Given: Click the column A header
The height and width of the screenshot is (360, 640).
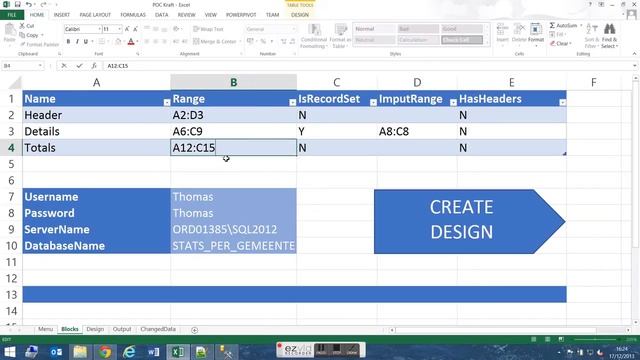Looking at the screenshot, I should [x=96, y=82].
